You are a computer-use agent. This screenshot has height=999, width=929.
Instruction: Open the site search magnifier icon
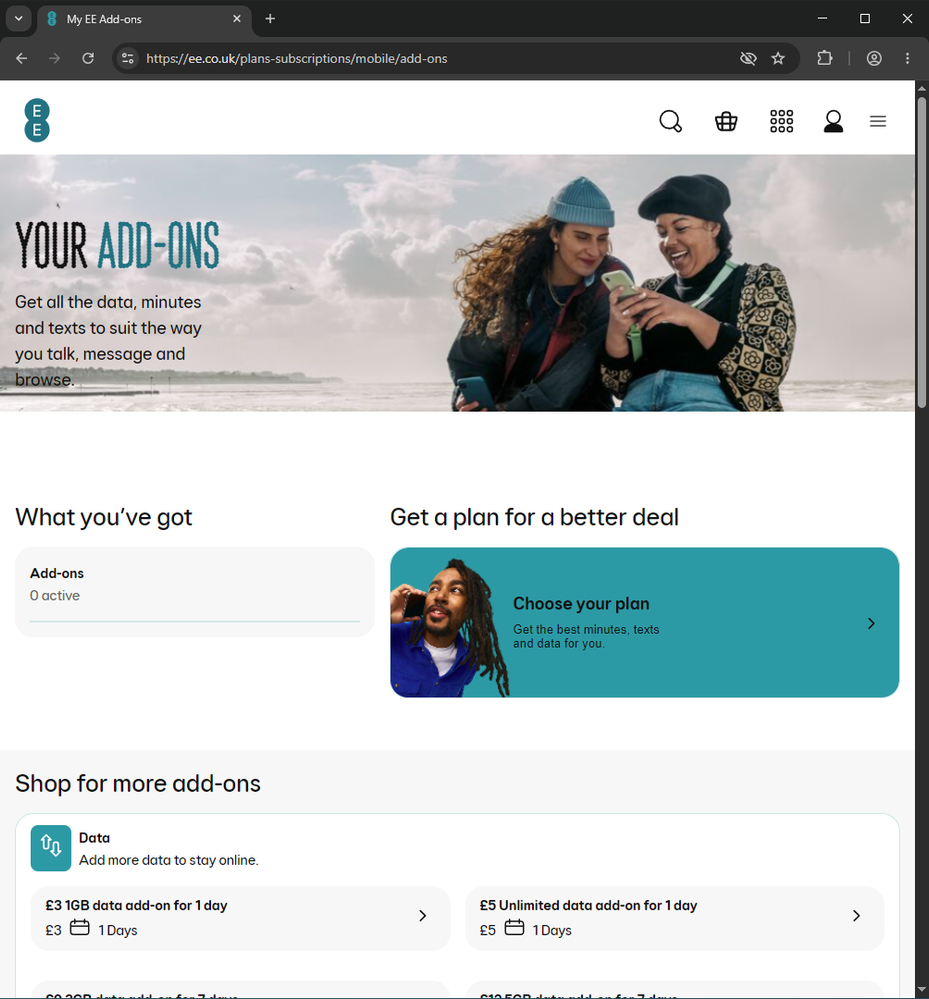point(670,121)
